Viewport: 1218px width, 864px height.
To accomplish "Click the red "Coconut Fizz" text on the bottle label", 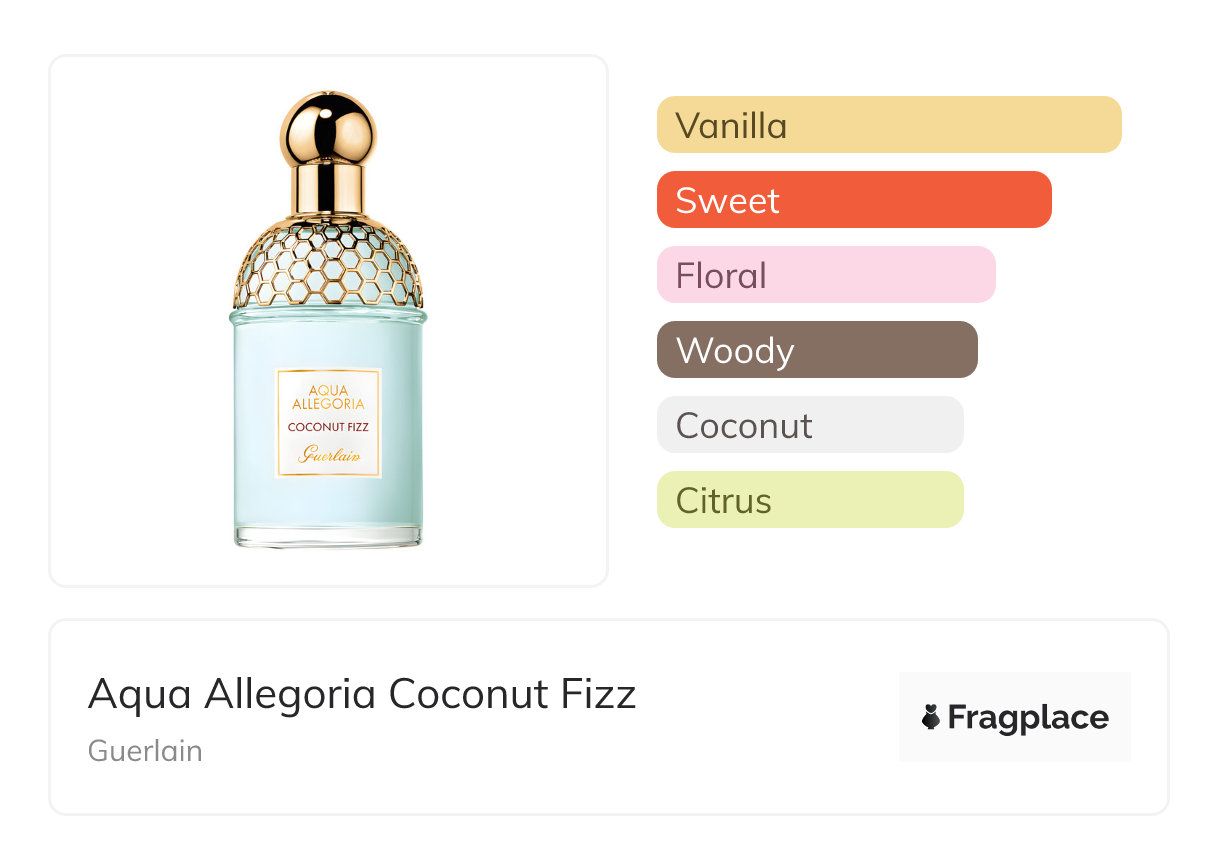I will pyautogui.click(x=328, y=428).
